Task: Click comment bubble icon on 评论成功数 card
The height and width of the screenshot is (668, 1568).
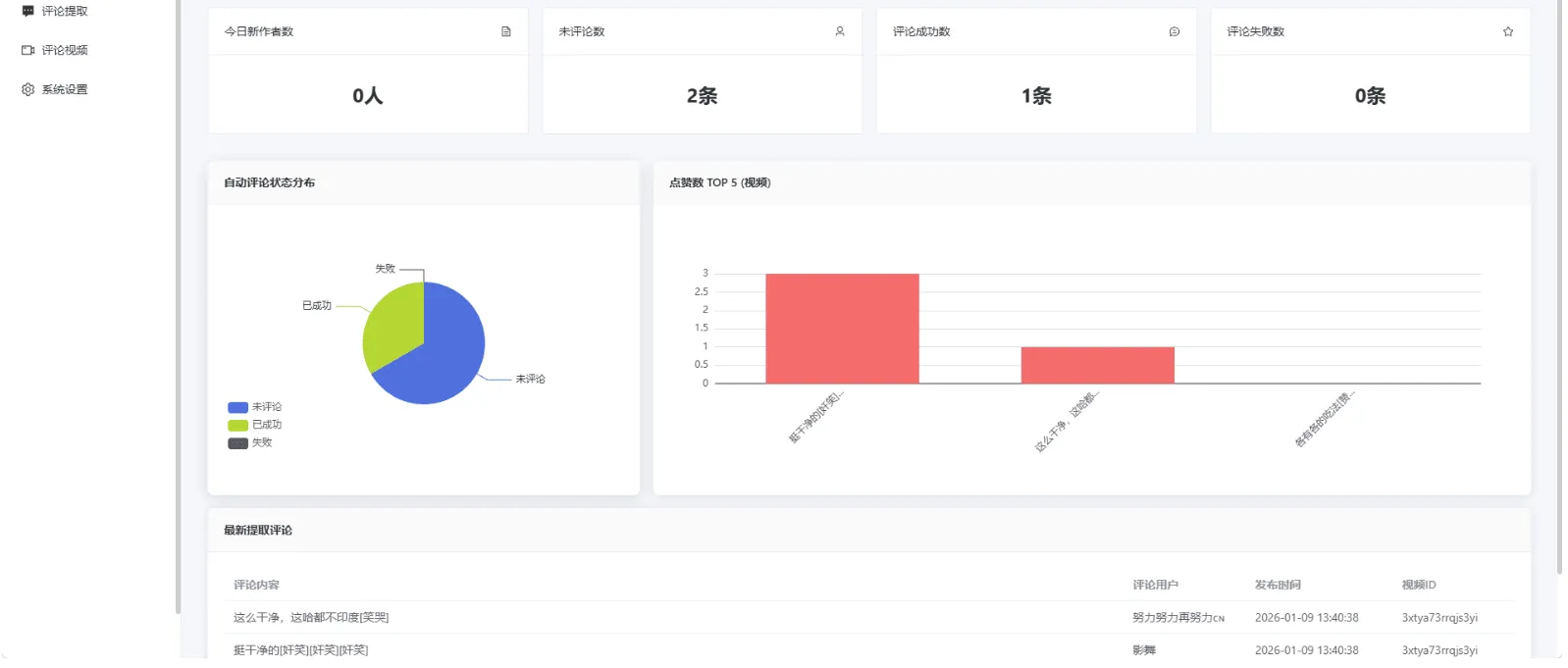Action: pos(1174,31)
